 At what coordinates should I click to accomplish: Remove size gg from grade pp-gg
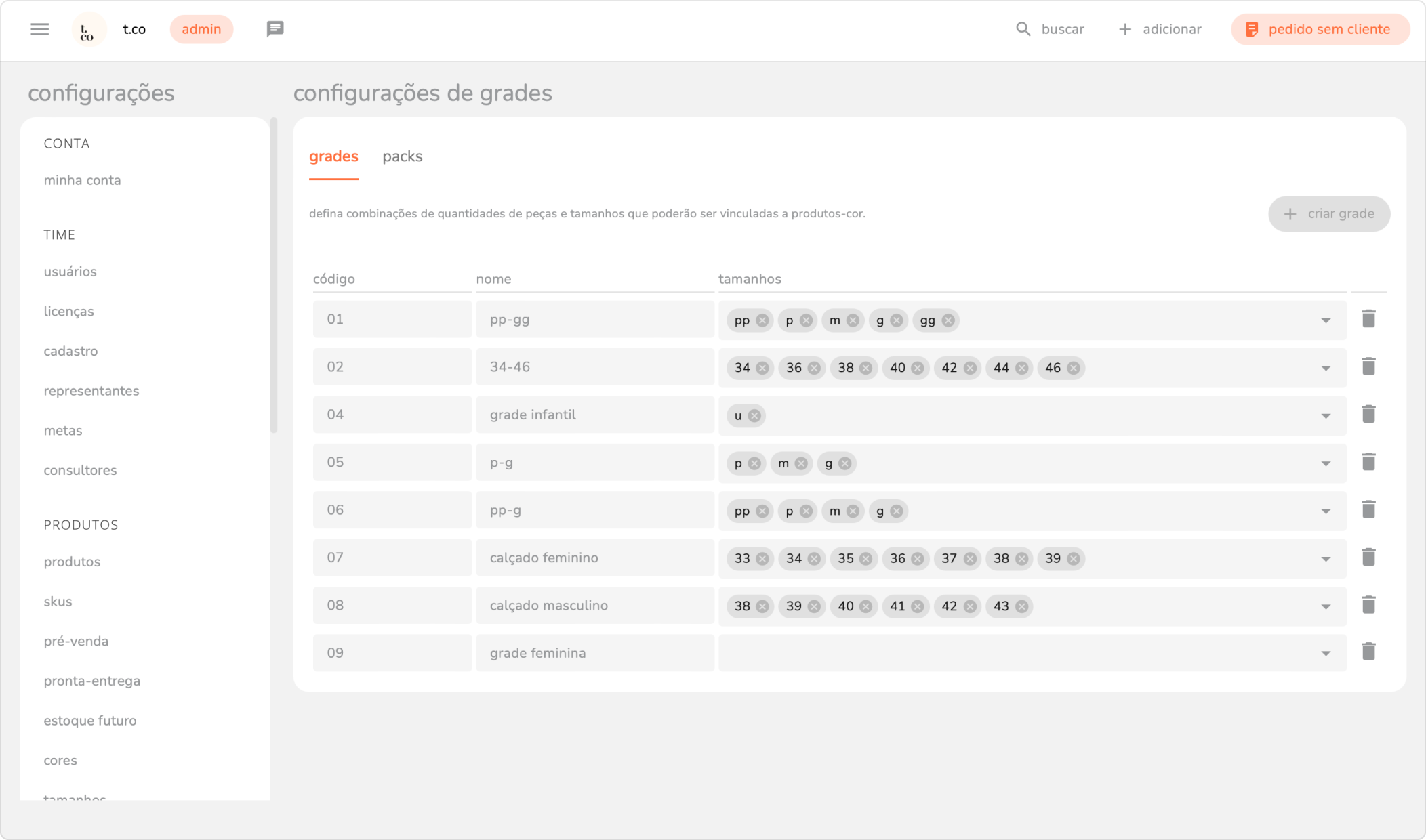point(948,320)
